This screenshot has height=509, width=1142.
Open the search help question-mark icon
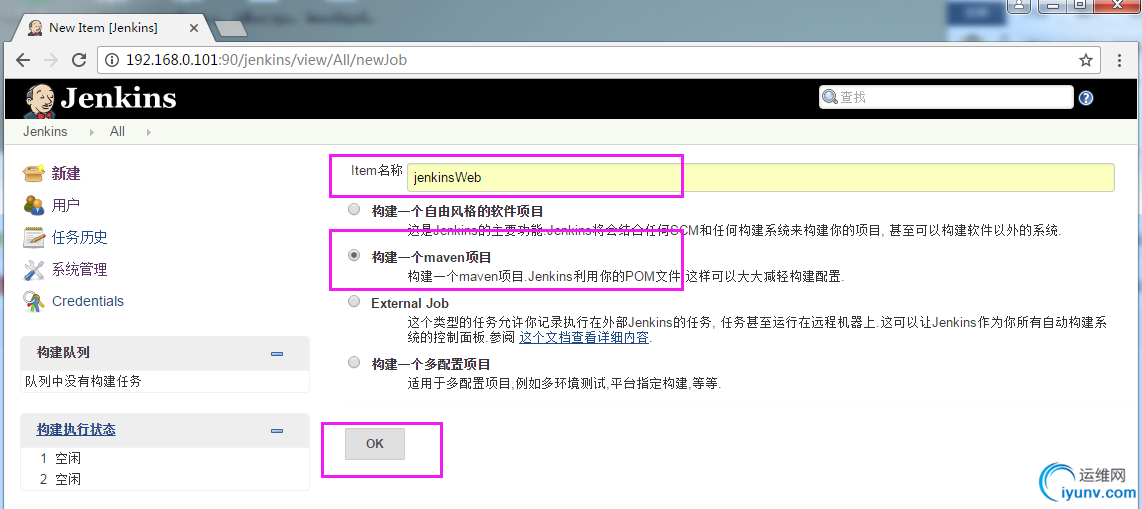[1086, 98]
